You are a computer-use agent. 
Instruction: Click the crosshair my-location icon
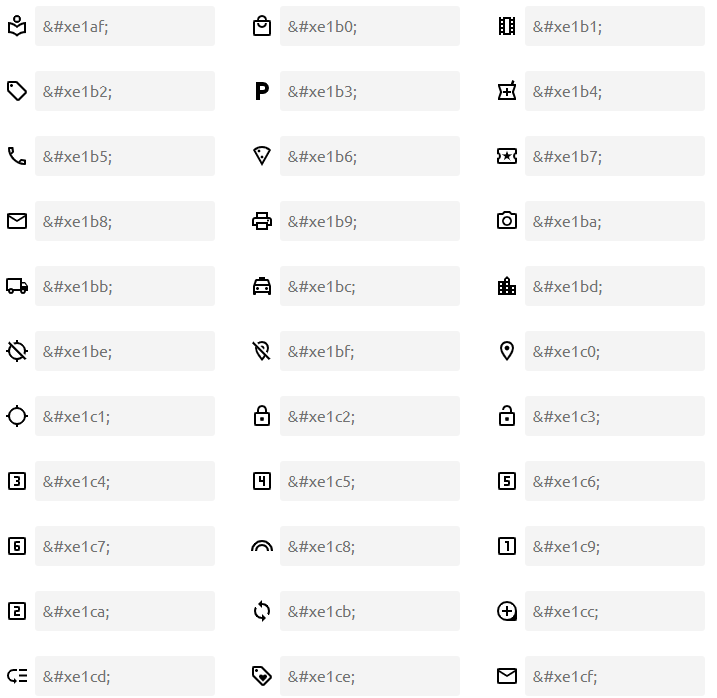17,416
